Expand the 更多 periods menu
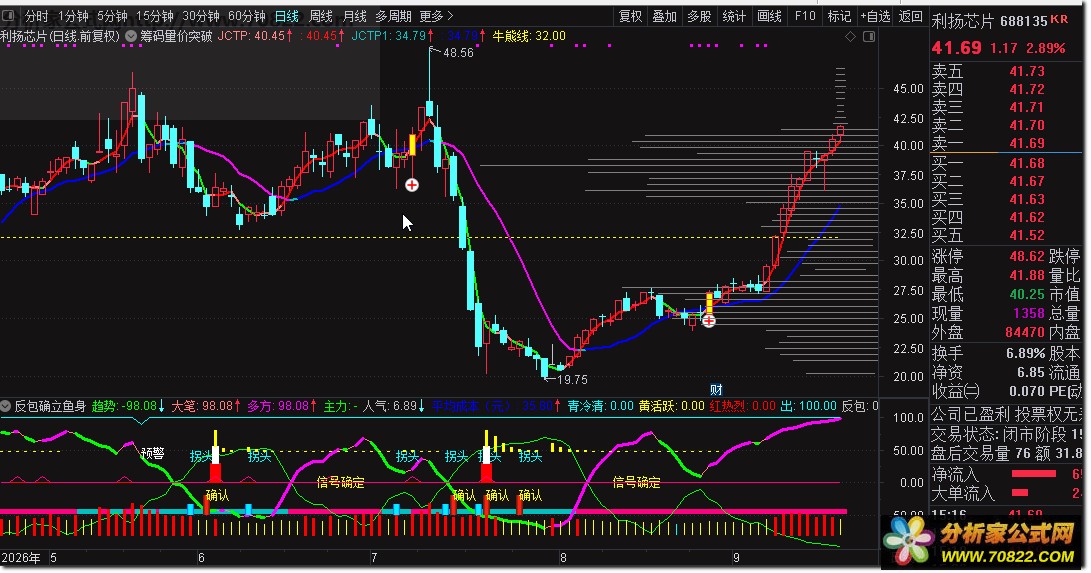1091x573 pixels. [x=436, y=16]
